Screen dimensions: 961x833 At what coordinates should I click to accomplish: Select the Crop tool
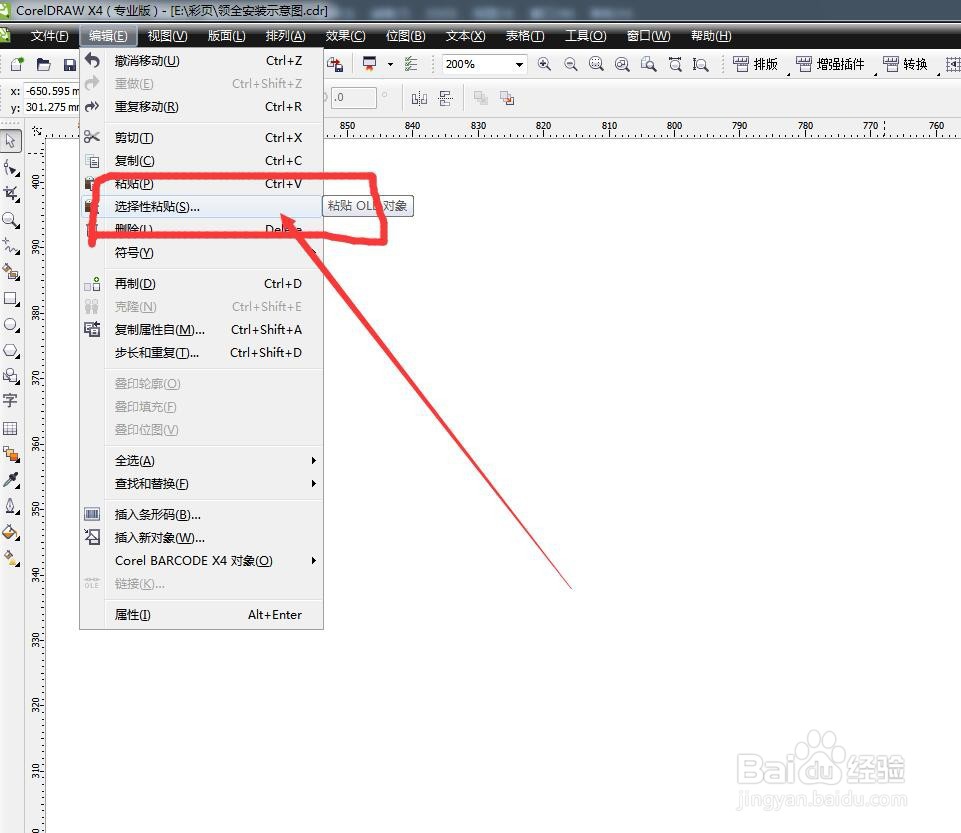pos(10,194)
